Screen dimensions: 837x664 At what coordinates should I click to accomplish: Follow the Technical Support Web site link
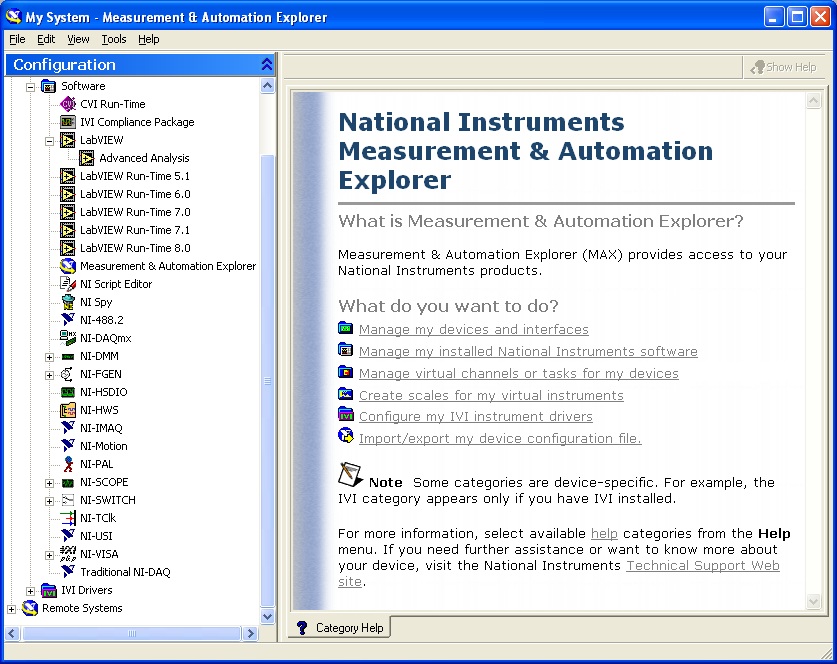pos(702,565)
